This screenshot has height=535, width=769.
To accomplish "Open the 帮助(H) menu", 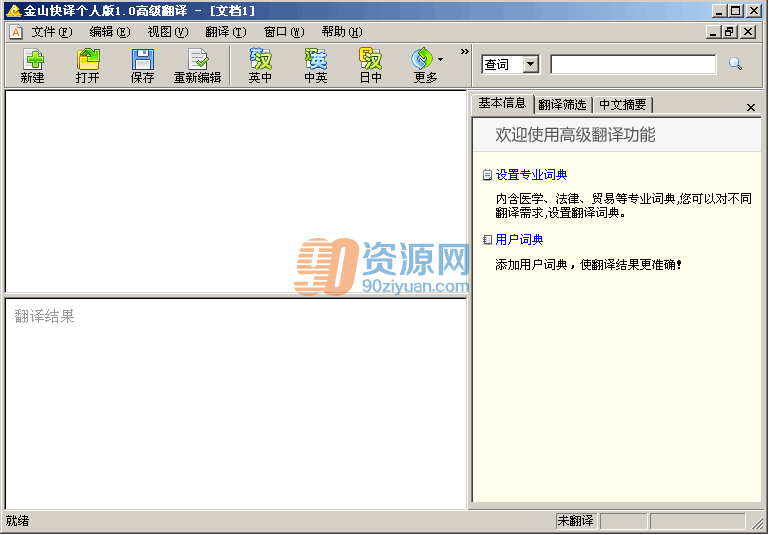I will pyautogui.click(x=342, y=32).
